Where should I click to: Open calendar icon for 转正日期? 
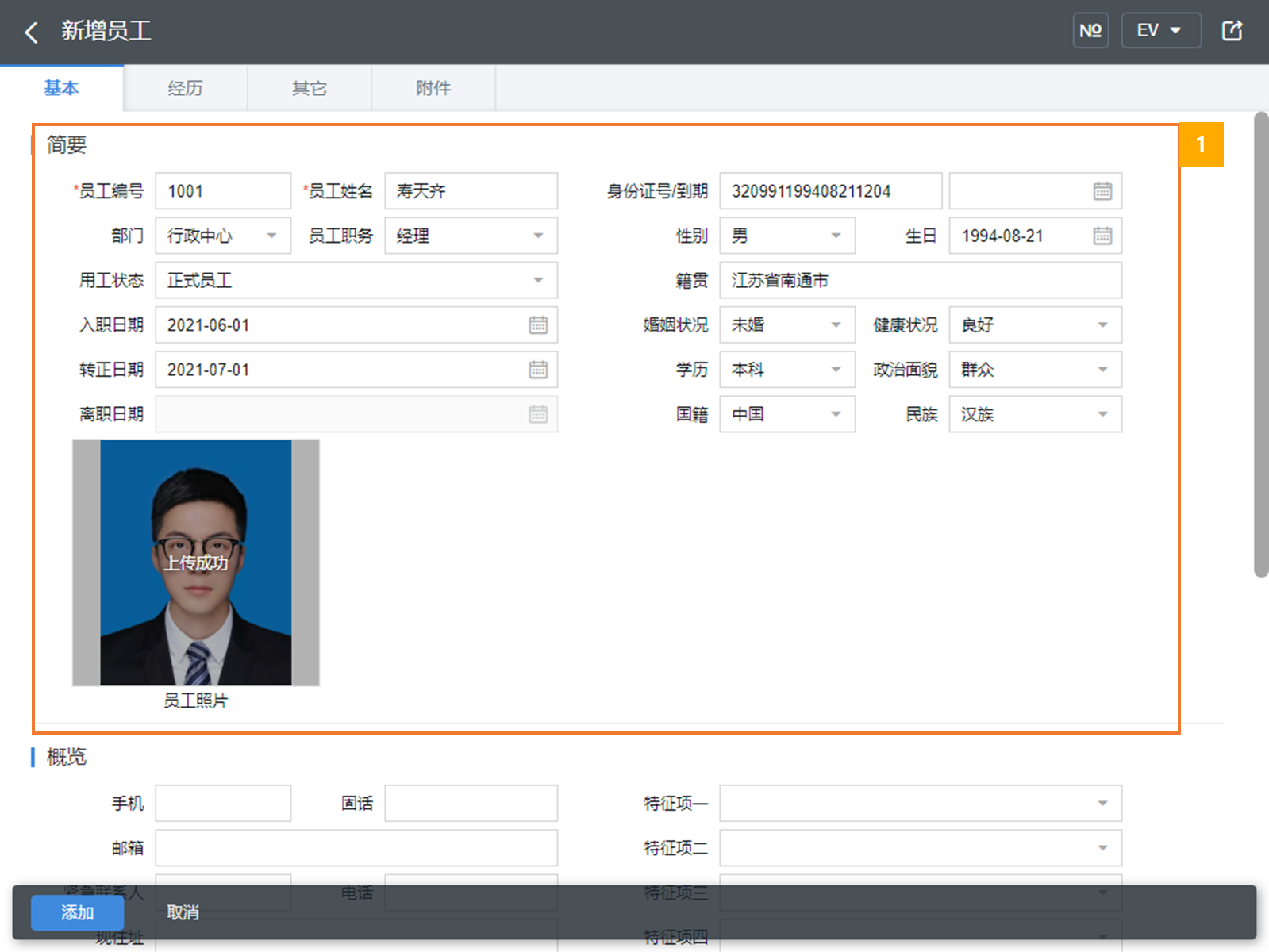pyautogui.click(x=538, y=370)
